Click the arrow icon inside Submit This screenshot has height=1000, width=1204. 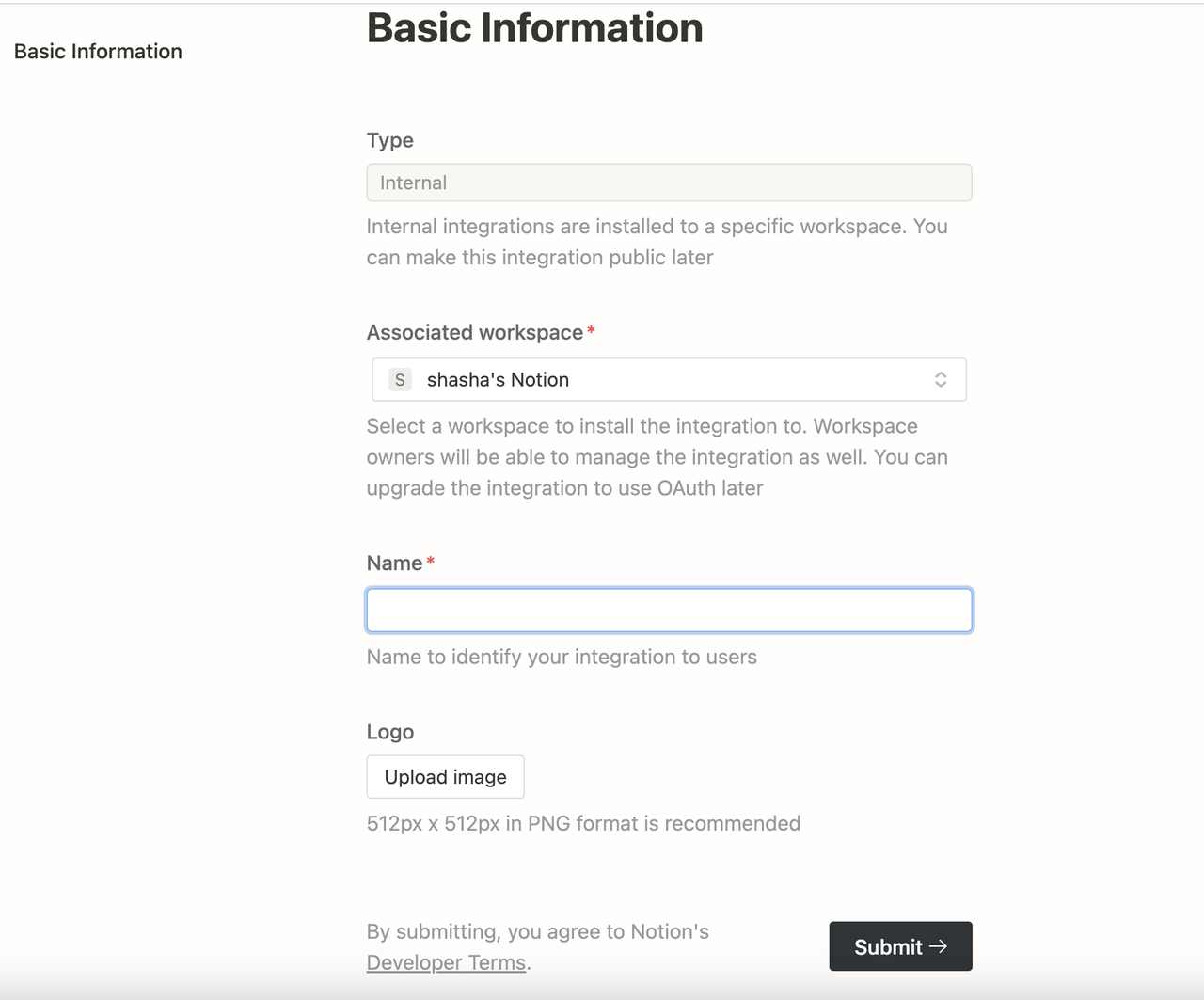click(938, 946)
